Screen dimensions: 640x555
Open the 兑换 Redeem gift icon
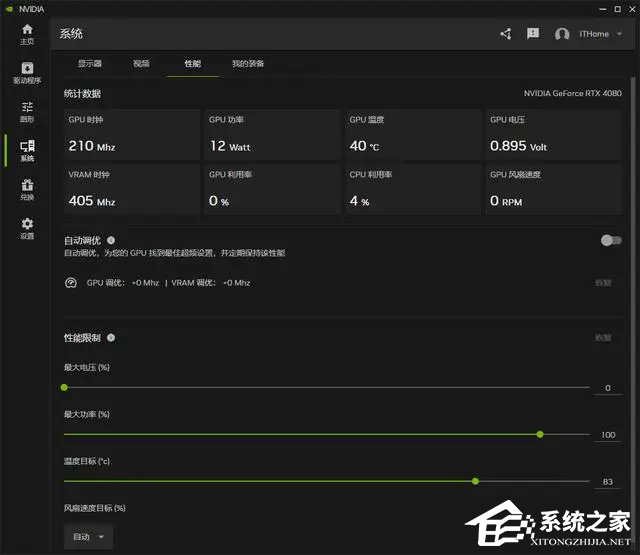tap(27, 189)
